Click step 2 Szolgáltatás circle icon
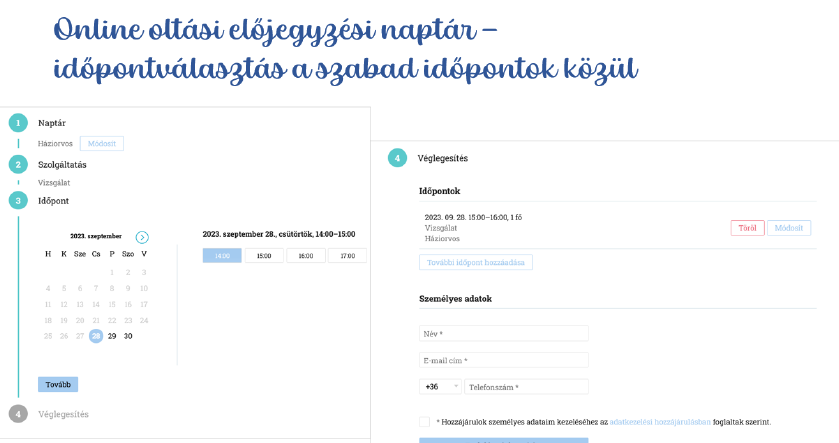 [18, 164]
